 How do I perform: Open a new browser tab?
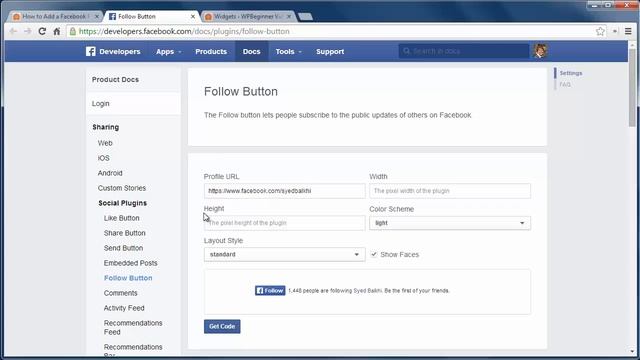[305, 16]
